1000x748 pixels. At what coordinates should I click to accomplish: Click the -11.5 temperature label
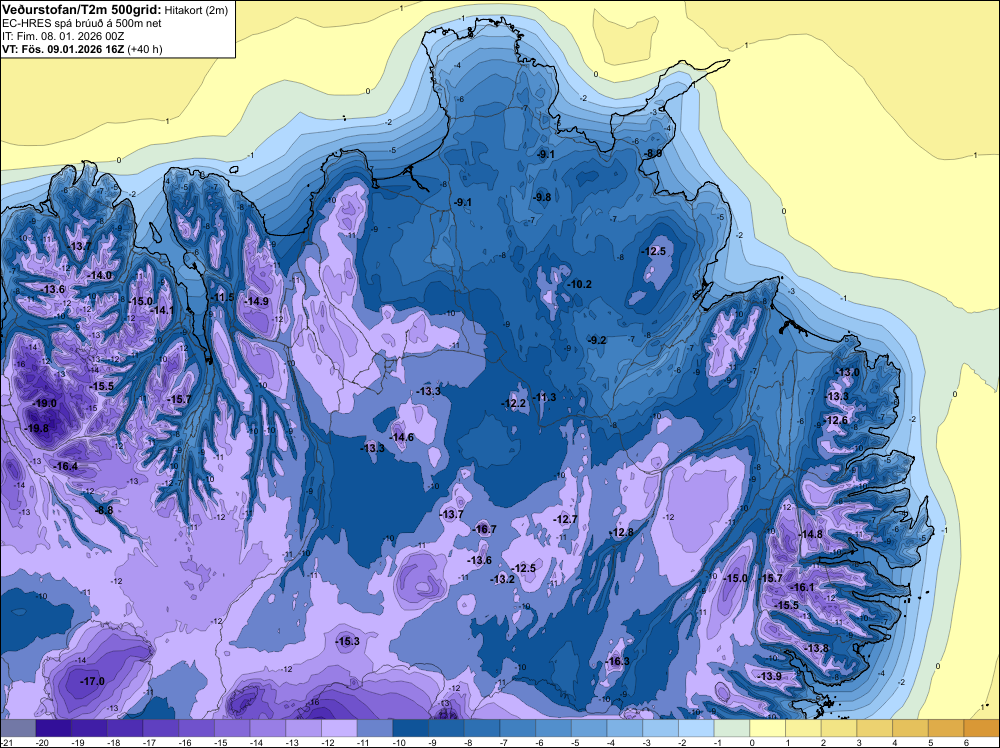pyautogui.click(x=223, y=297)
